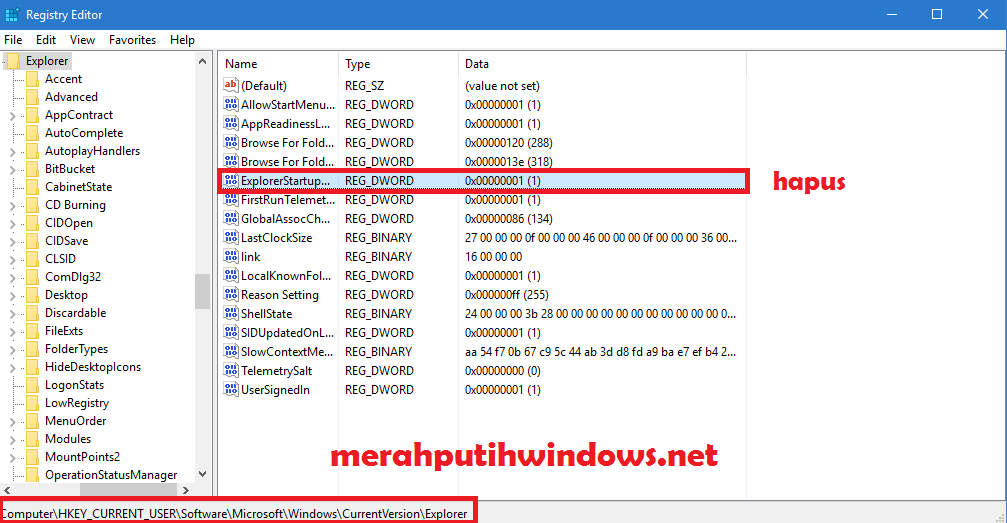Expand the CIDOpen key
The height and width of the screenshot is (523, 1007).
point(13,224)
